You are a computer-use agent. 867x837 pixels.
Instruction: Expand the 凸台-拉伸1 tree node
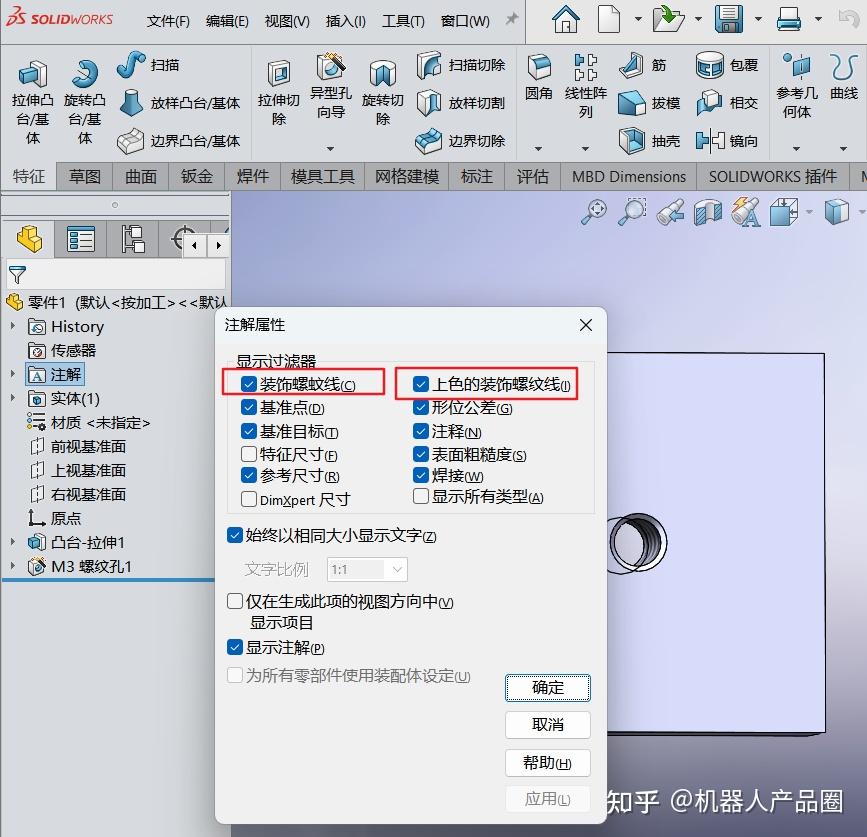click(x=13, y=543)
